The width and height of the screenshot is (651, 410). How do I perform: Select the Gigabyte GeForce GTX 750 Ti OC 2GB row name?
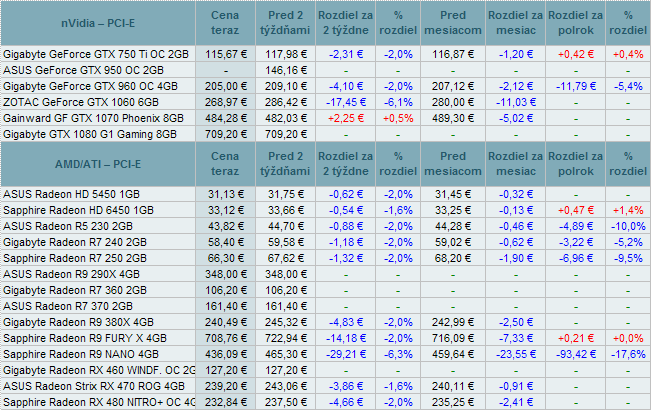96,54
